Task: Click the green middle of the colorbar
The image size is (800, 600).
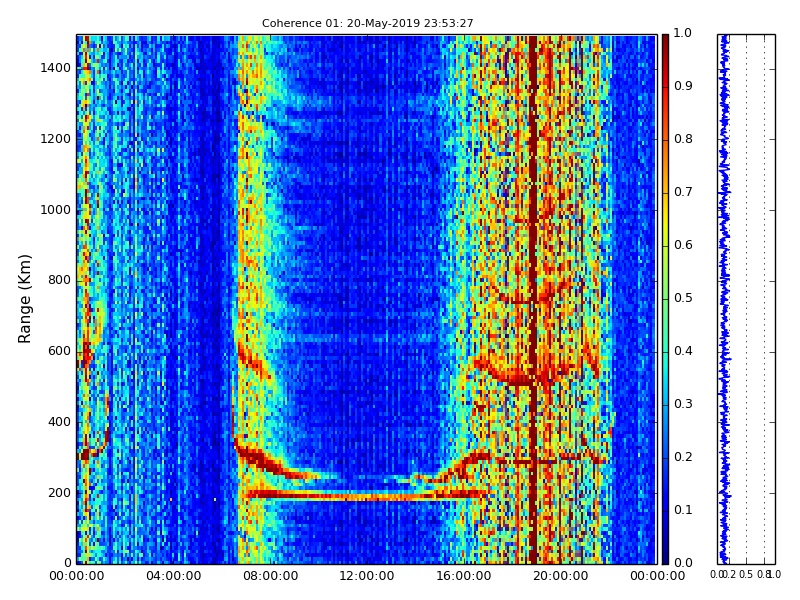Action: pyautogui.click(x=665, y=299)
